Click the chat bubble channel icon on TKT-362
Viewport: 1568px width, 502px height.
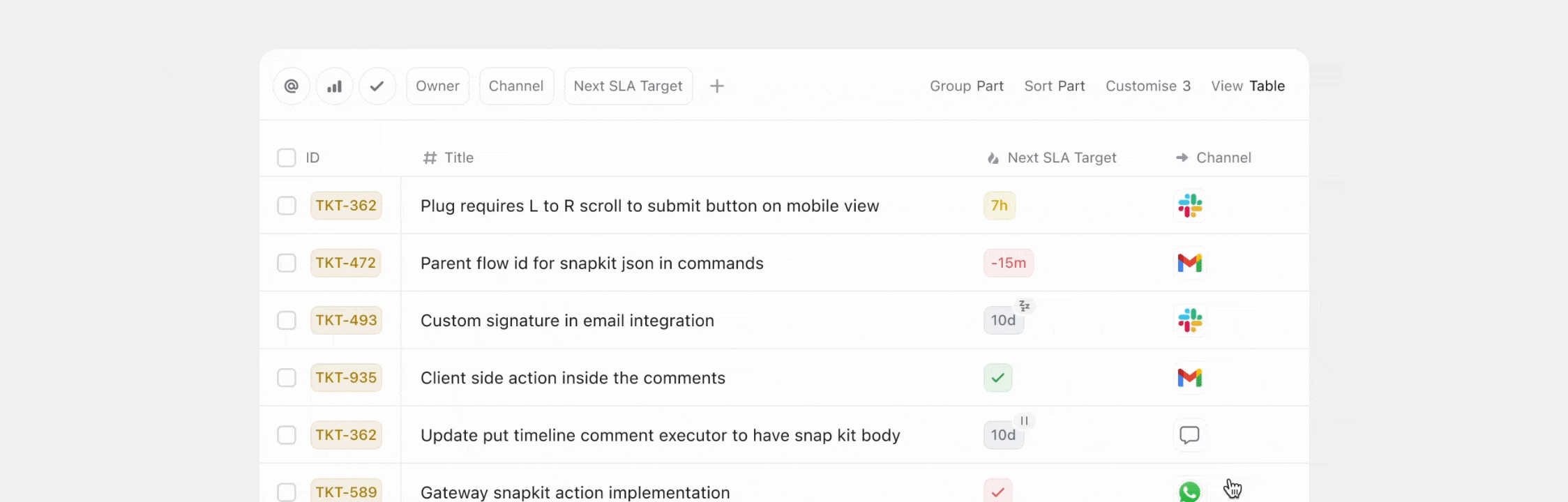[1190, 434]
